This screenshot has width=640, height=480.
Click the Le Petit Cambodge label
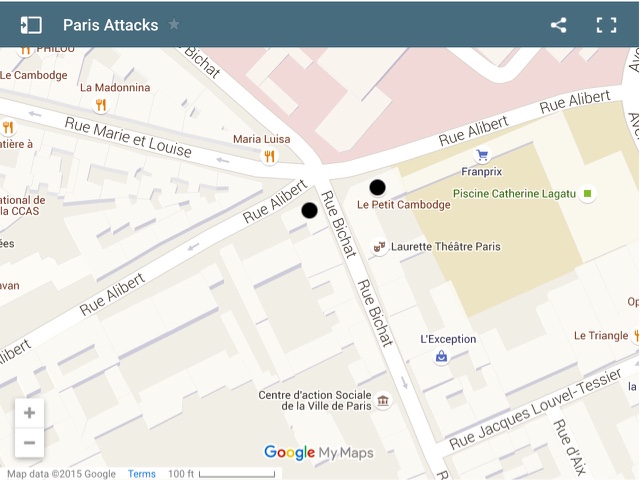[404, 204]
